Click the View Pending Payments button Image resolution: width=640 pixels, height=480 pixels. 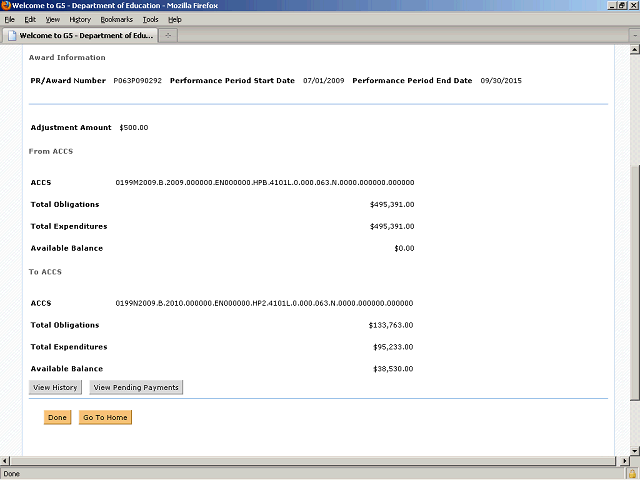tap(136, 387)
